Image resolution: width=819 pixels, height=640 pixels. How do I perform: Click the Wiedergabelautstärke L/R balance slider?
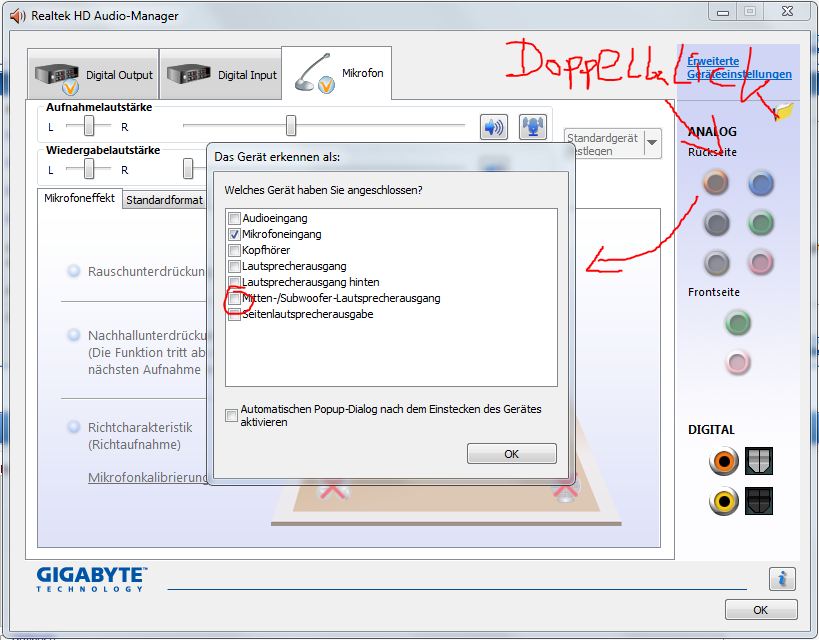point(89,169)
